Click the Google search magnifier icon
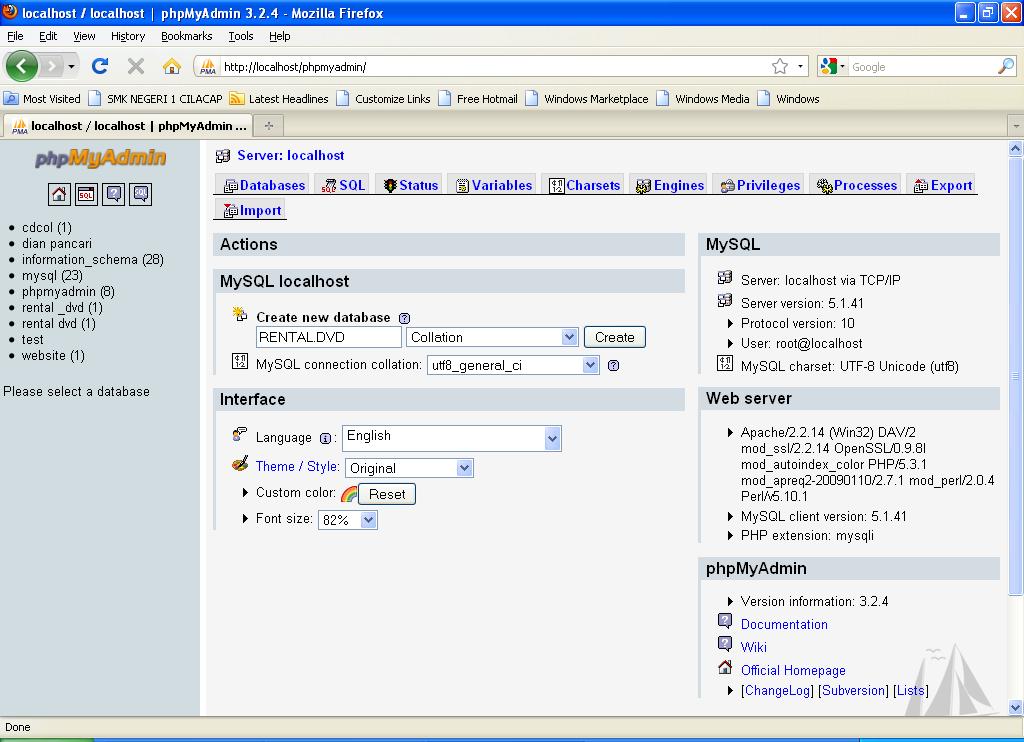This screenshot has width=1024, height=742. [x=1006, y=66]
